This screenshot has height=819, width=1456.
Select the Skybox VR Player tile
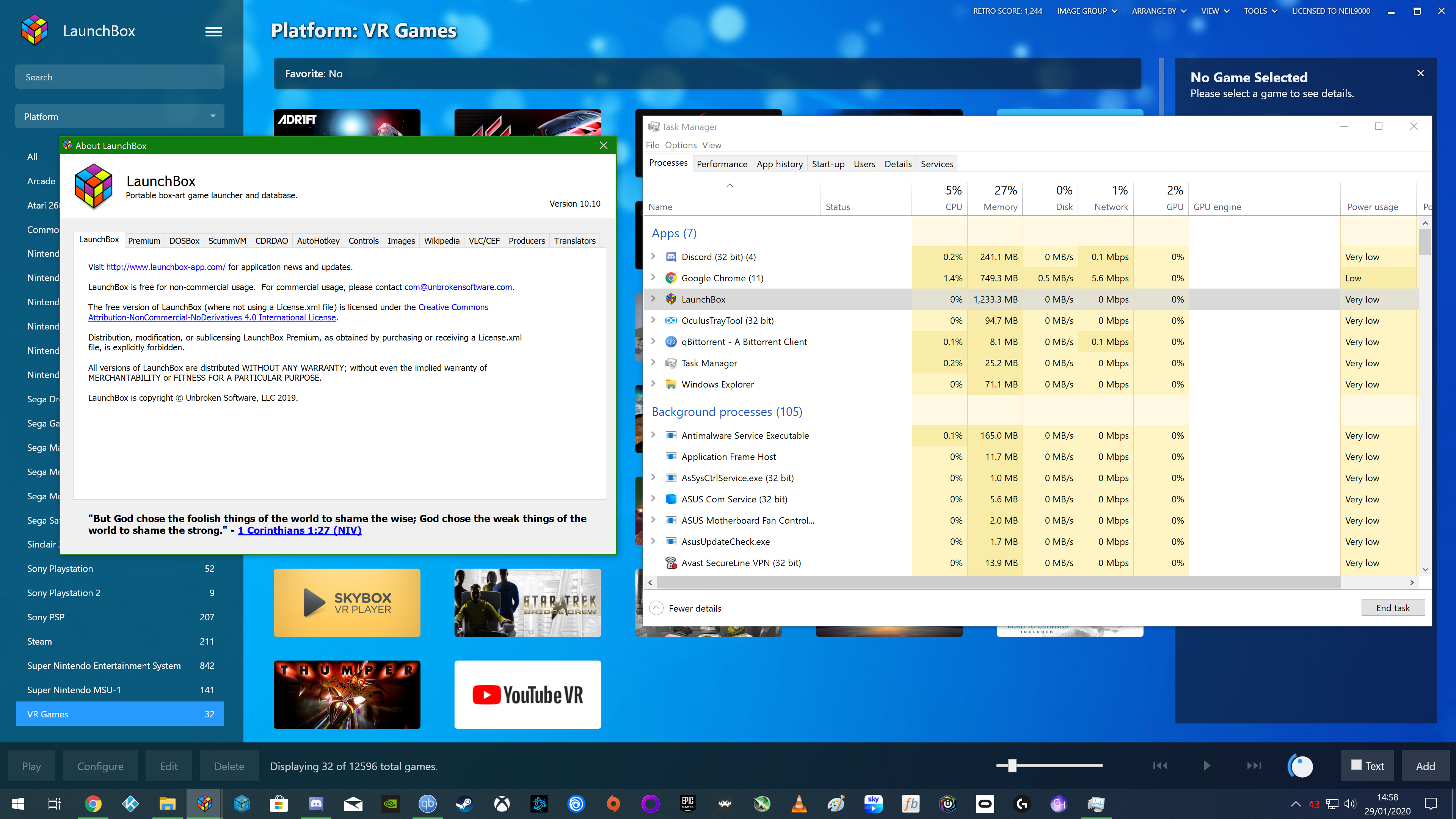[347, 603]
